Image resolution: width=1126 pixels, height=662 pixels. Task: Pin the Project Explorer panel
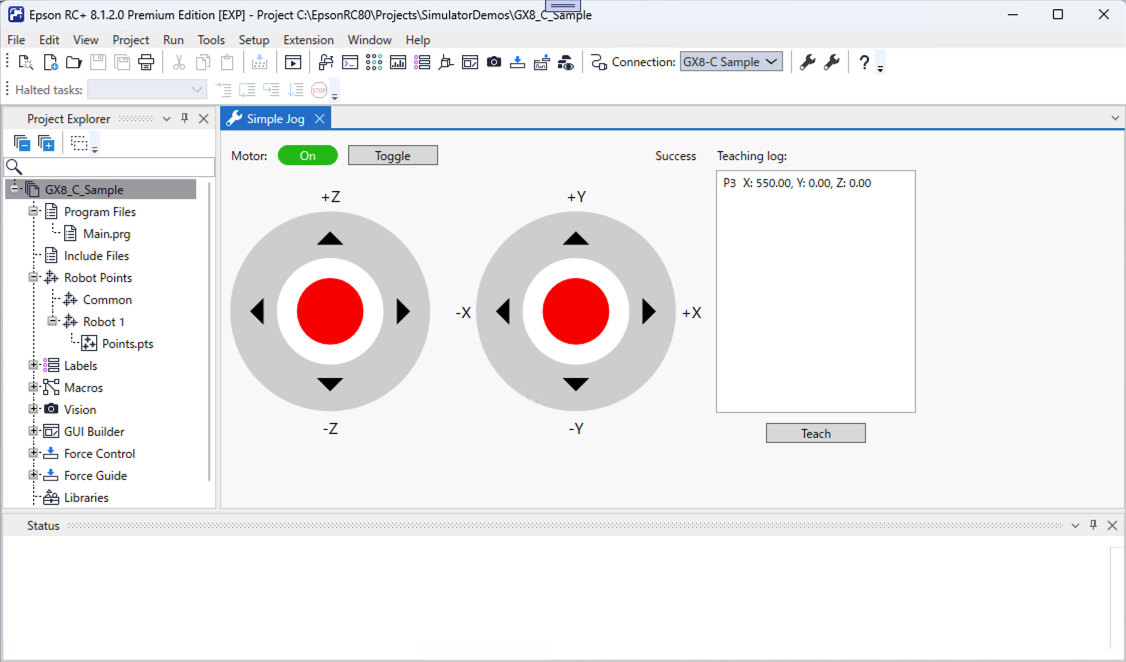(x=185, y=119)
